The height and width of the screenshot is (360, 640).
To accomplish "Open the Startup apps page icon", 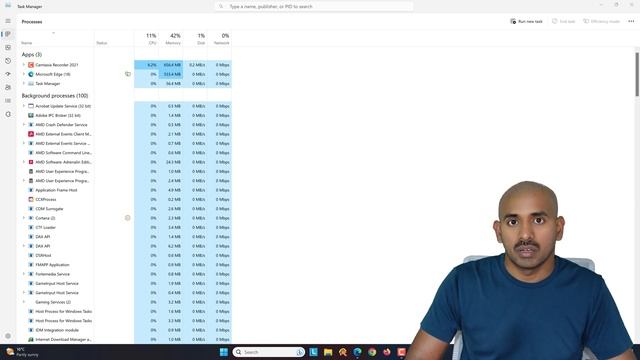I will tap(8, 74).
